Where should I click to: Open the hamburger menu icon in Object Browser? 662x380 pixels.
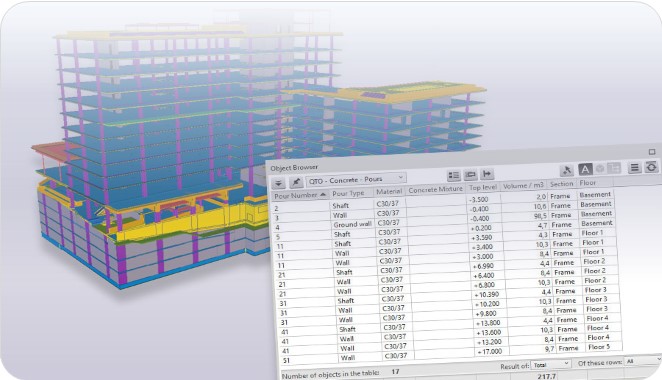coord(634,168)
